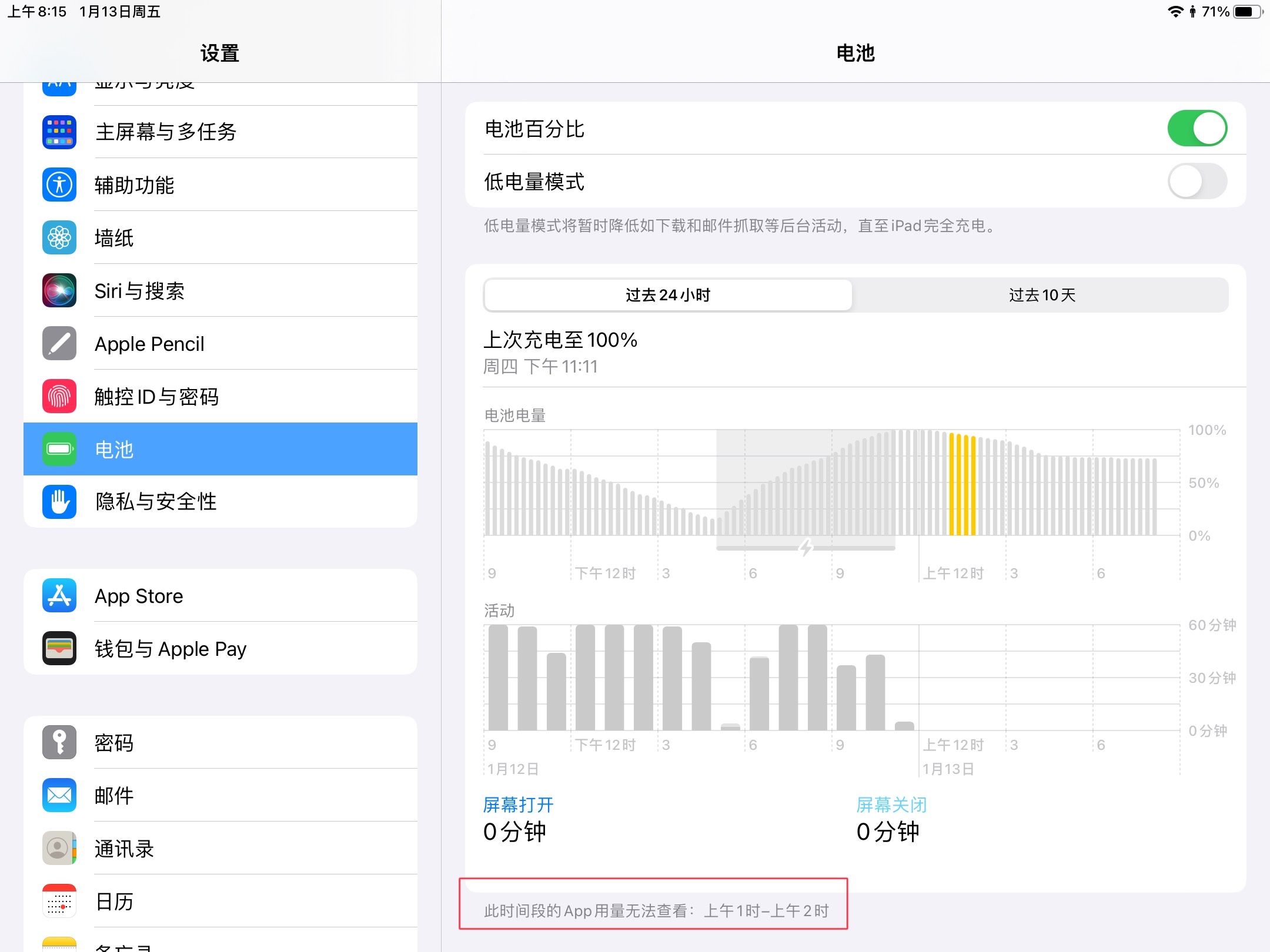Tap the tallest activity bar near 9 PM
The width and height of the screenshot is (1270, 952).
pyautogui.click(x=817, y=677)
